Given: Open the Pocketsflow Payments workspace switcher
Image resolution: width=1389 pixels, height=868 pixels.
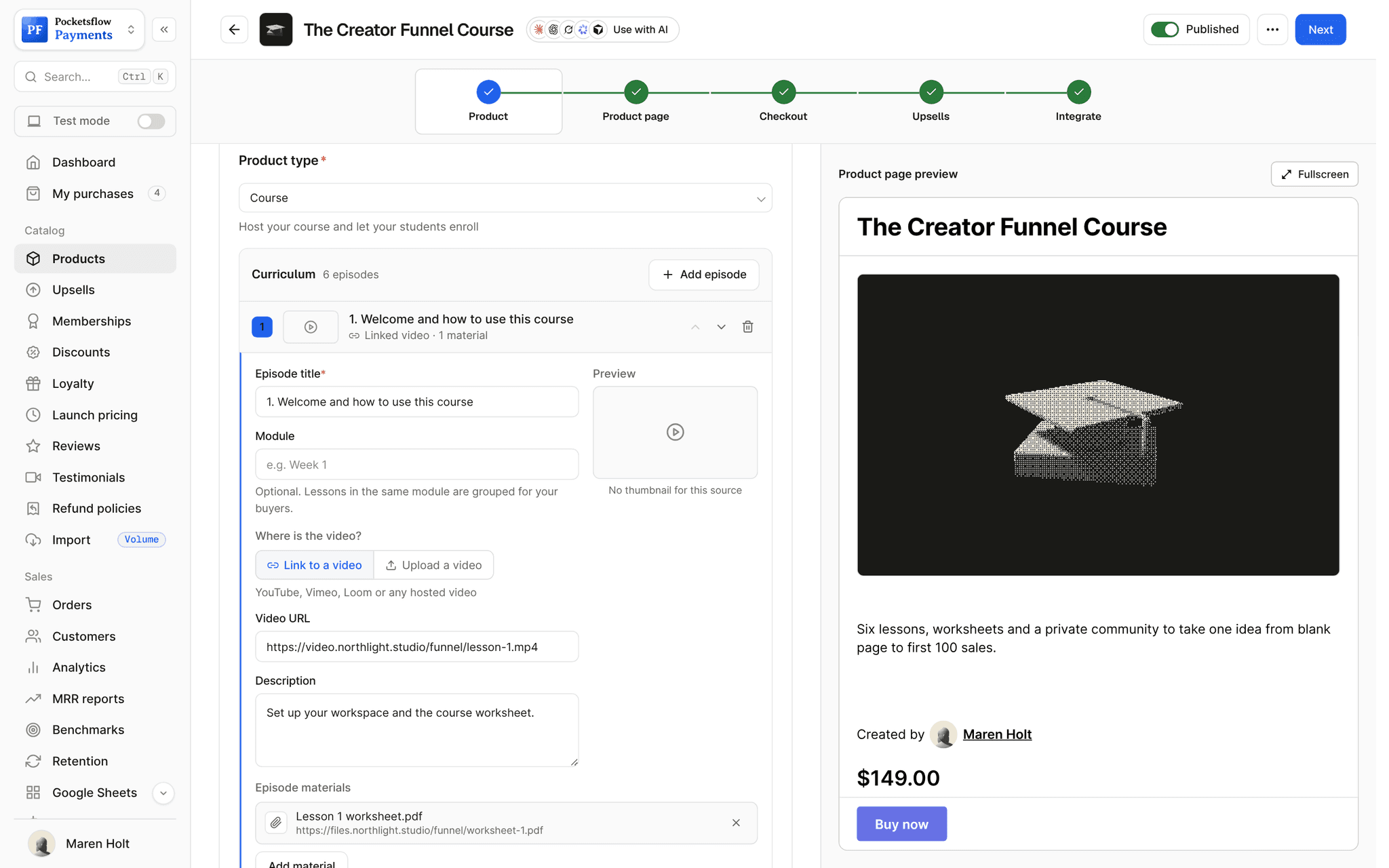Looking at the screenshot, I should pyautogui.click(x=79, y=29).
